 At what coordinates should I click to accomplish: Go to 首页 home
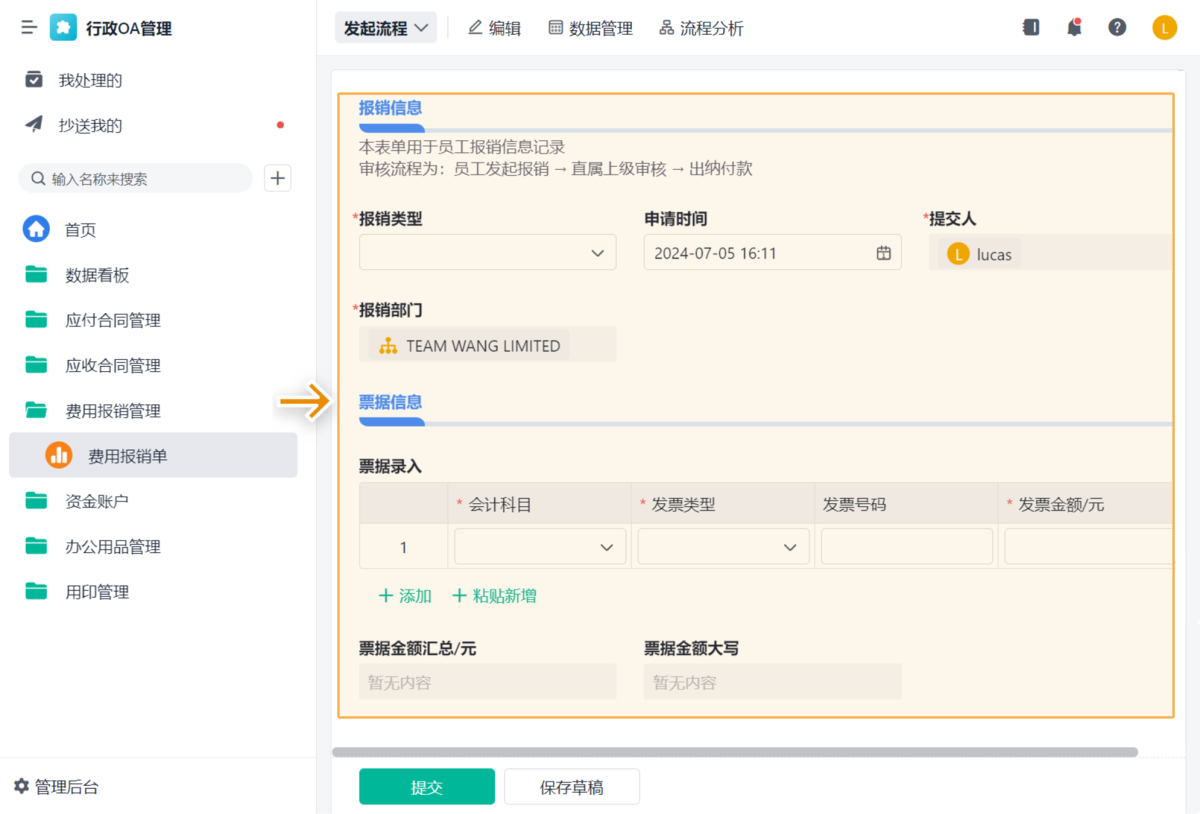[x=80, y=230]
